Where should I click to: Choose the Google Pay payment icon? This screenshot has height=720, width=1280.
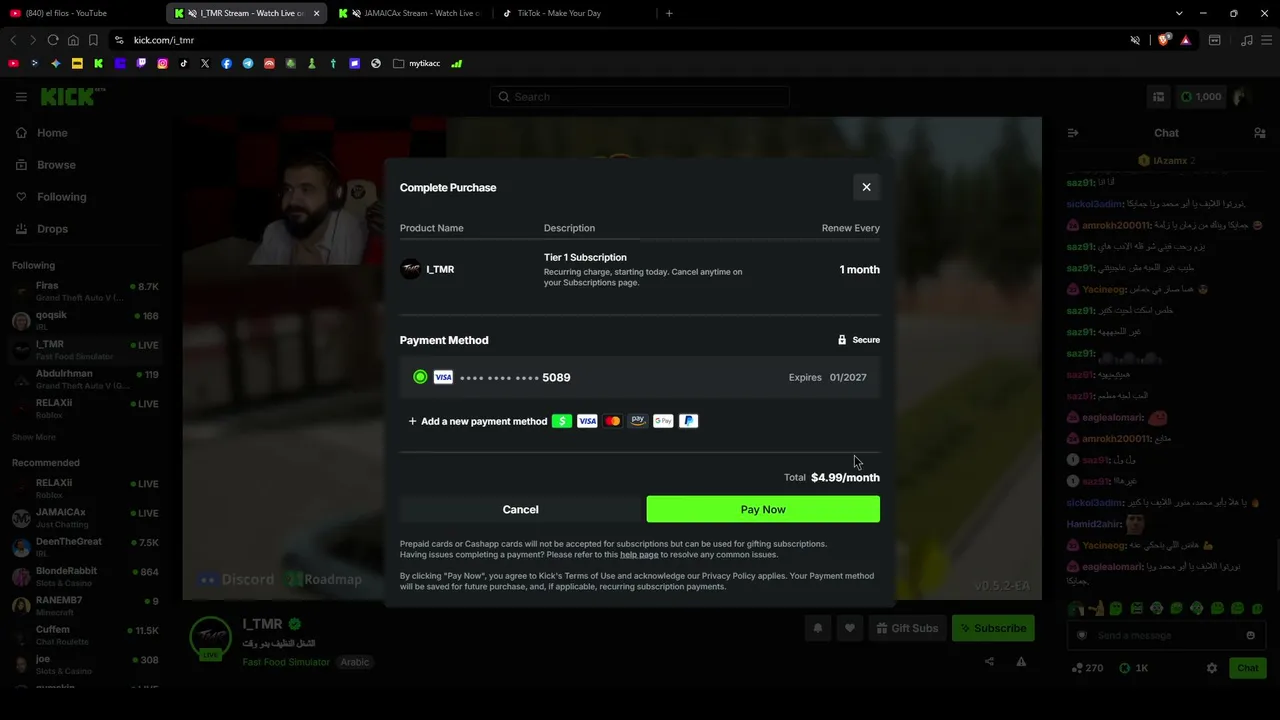coord(663,421)
